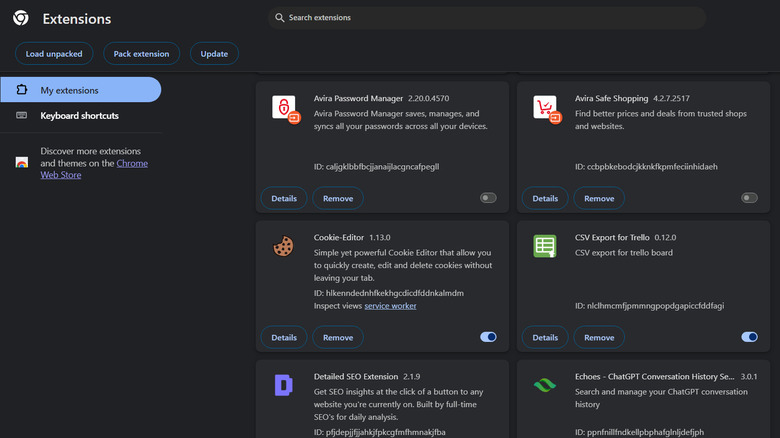Screen dimensions: 780x438
Task: Click the Chrome Web Store rainbow icon
Action: pos(22,163)
